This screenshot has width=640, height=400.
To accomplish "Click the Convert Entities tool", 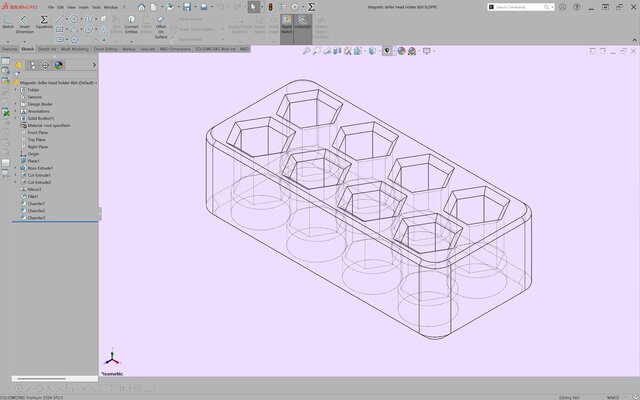I will click(x=131, y=25).
